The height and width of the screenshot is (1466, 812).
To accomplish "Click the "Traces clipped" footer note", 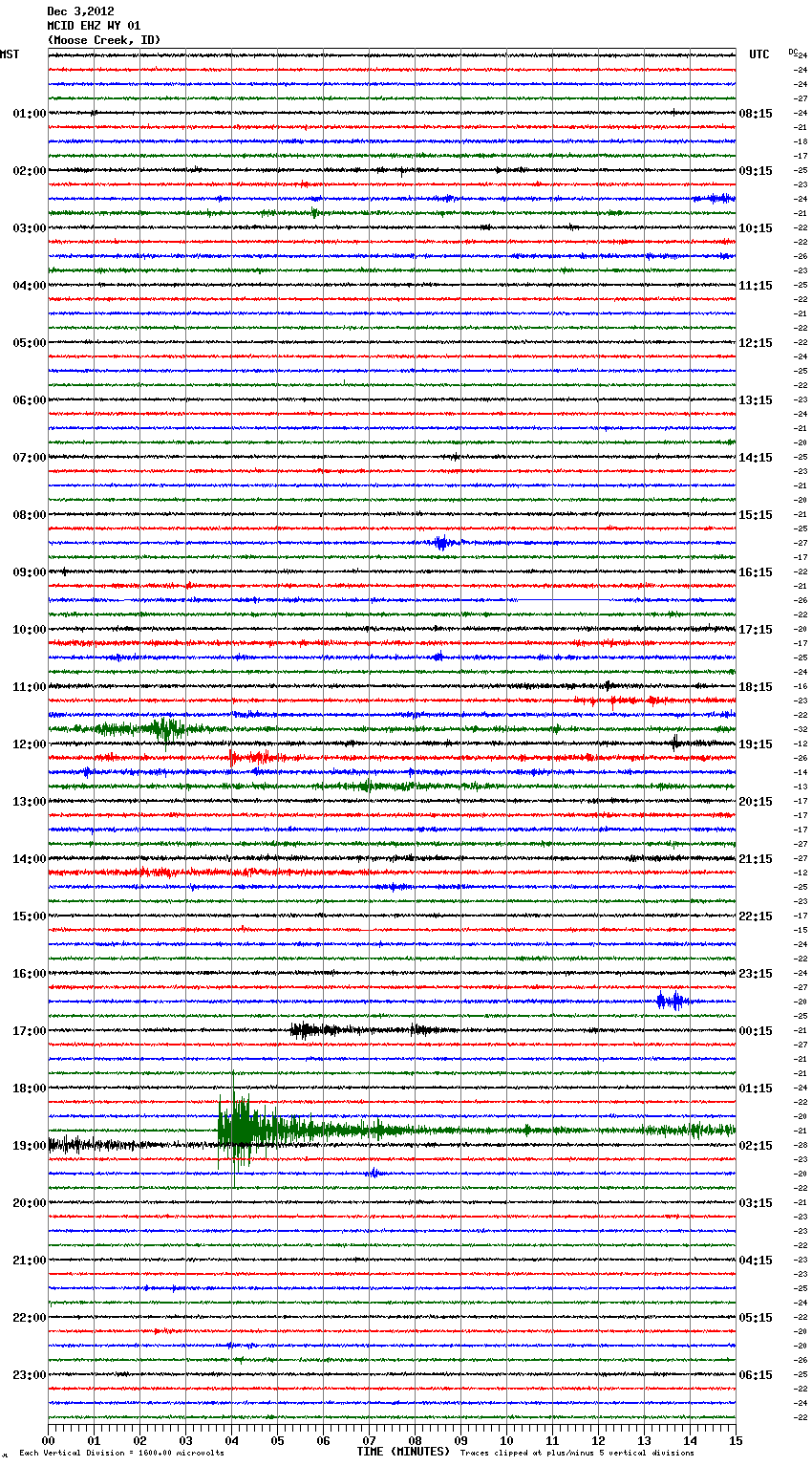I will (577, 1453).
